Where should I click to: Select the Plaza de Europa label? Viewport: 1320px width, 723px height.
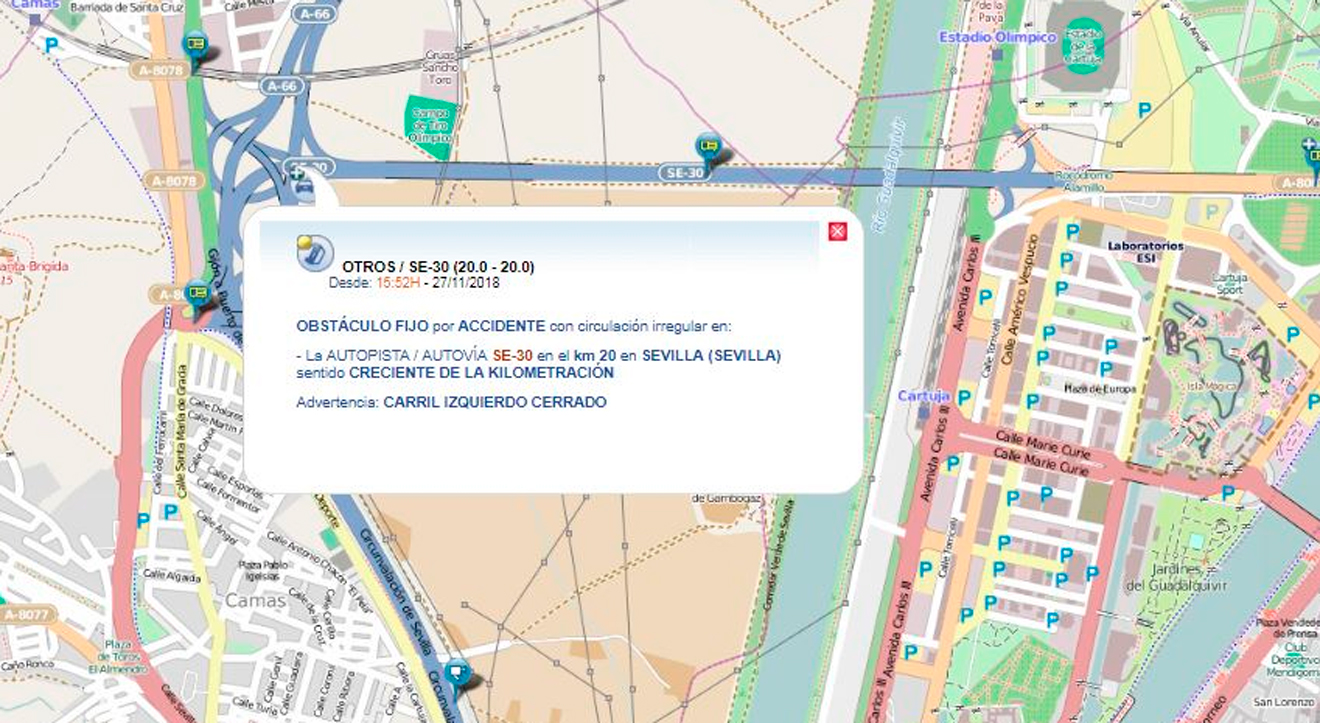(1089, 388)
